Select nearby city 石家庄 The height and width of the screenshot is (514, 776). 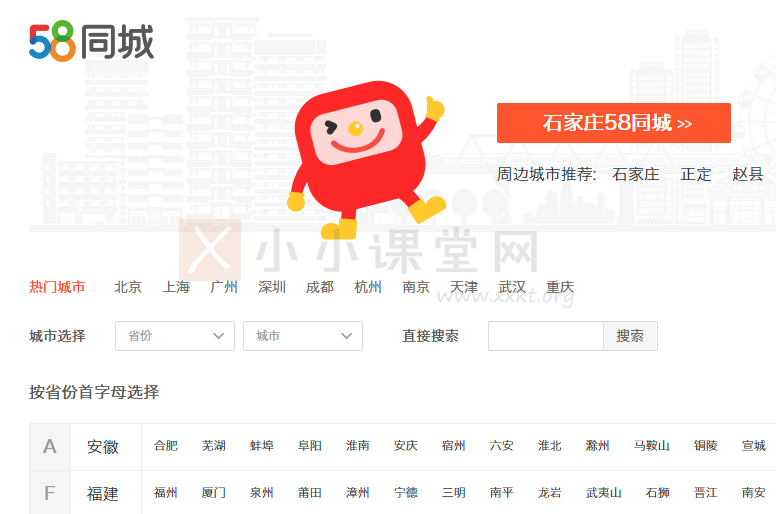tap(636, 174)
